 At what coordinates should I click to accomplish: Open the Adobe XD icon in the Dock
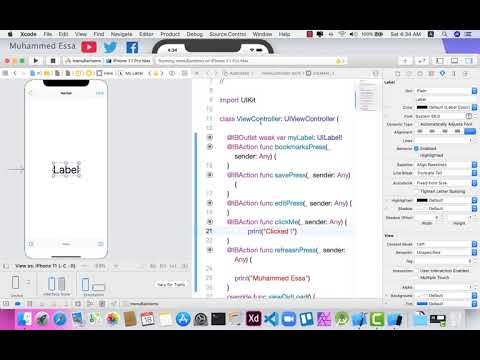253,319
